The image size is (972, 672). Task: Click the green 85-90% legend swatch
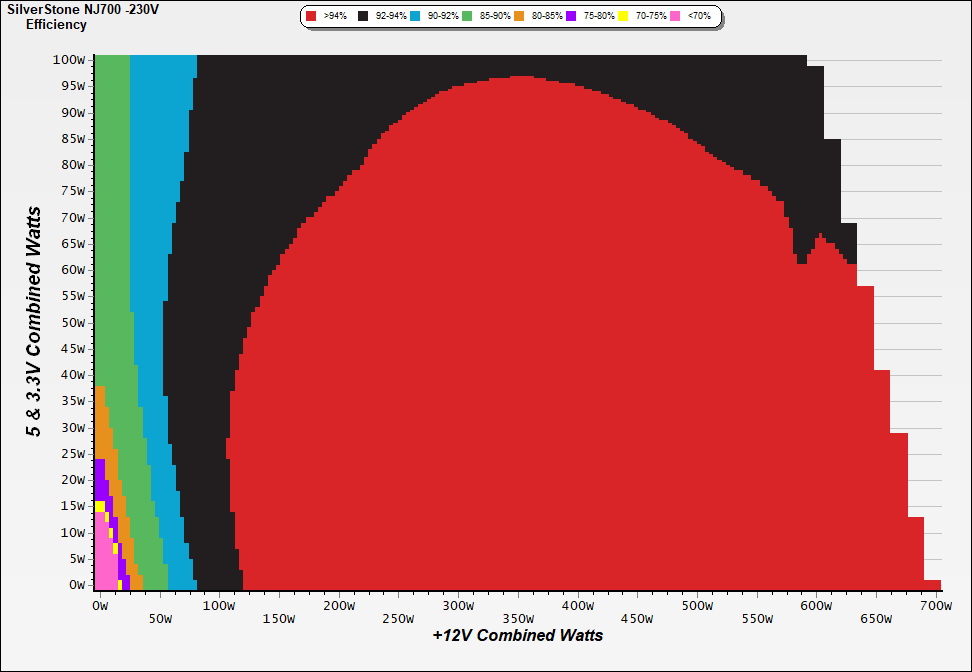click(466, 17)
